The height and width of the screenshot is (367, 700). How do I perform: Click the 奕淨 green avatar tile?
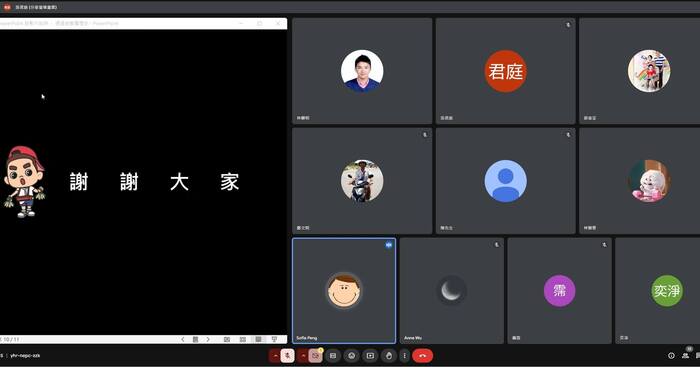[658, 291]
